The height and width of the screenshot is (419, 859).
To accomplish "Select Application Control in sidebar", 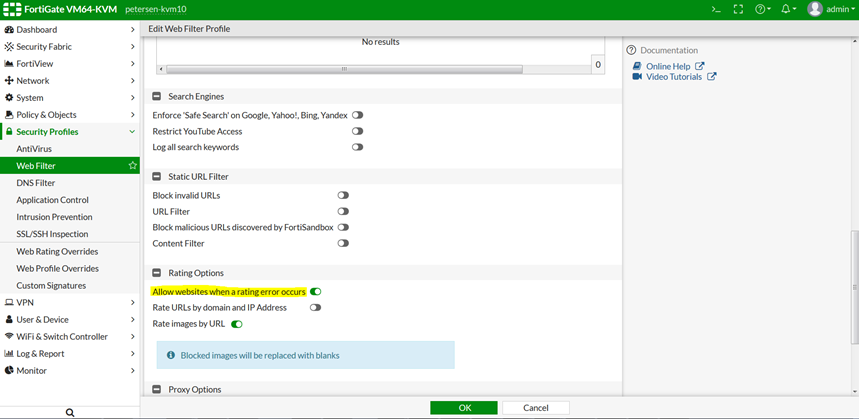I will pyautogui.click(x=52, y=200).
